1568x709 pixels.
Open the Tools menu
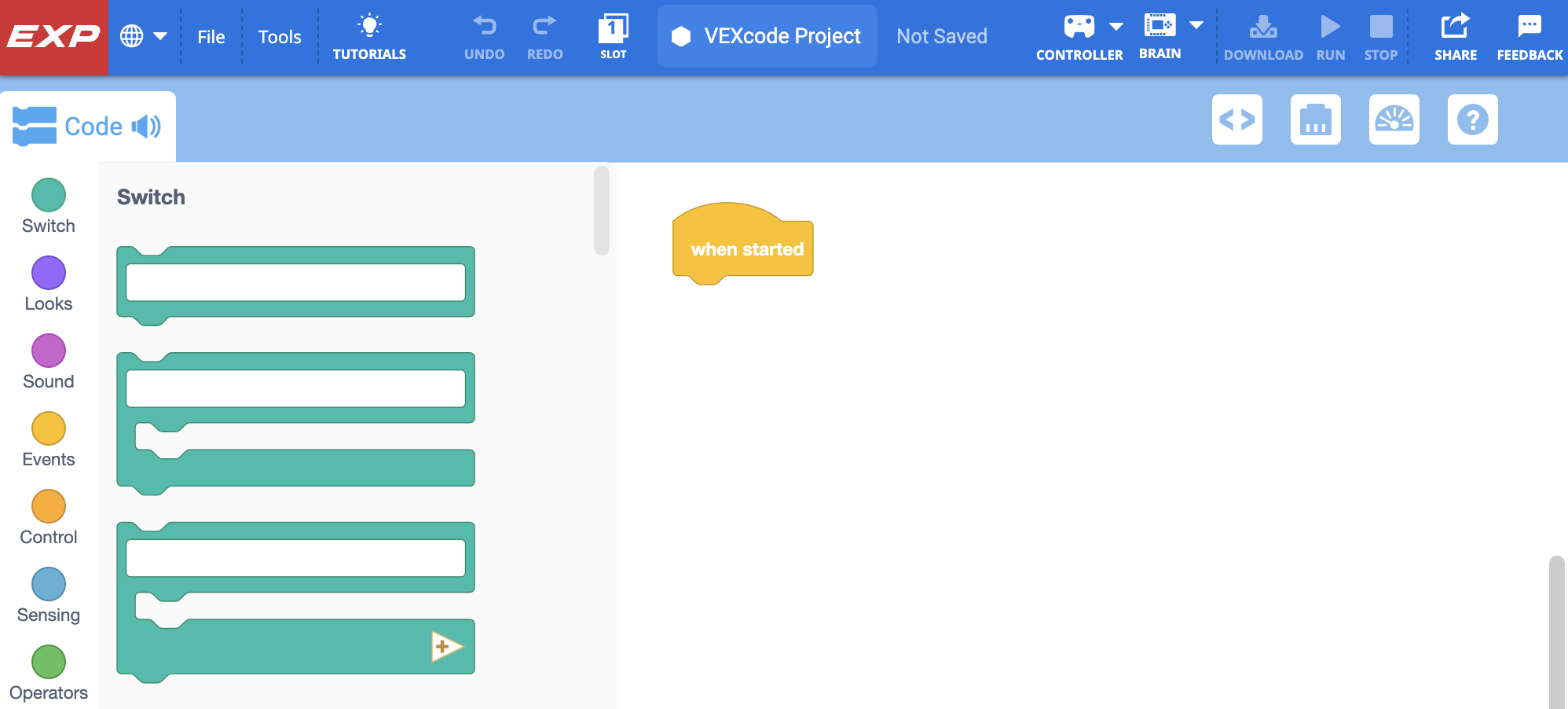tap(280, 37)
